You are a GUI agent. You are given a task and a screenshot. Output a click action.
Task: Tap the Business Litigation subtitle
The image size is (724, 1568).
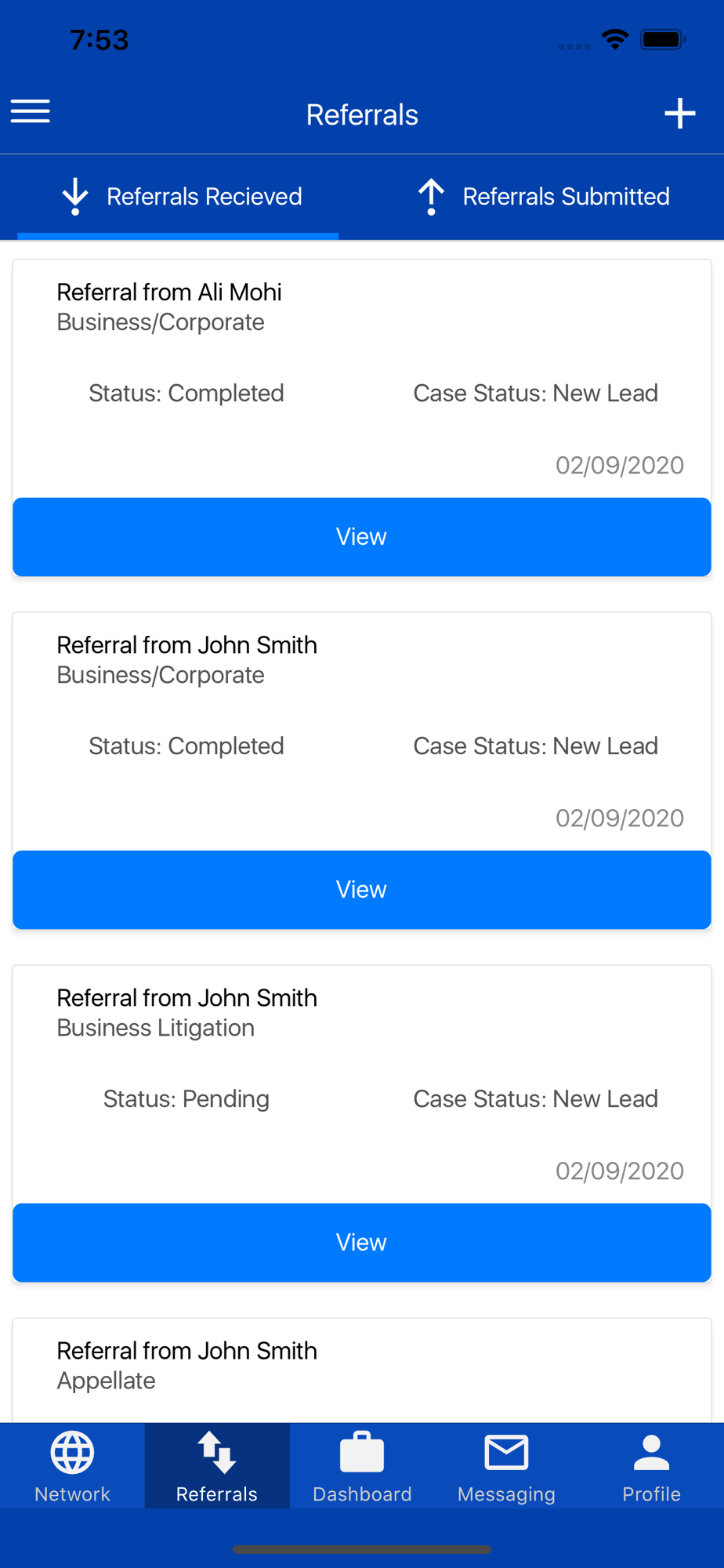pos(156,1028)
